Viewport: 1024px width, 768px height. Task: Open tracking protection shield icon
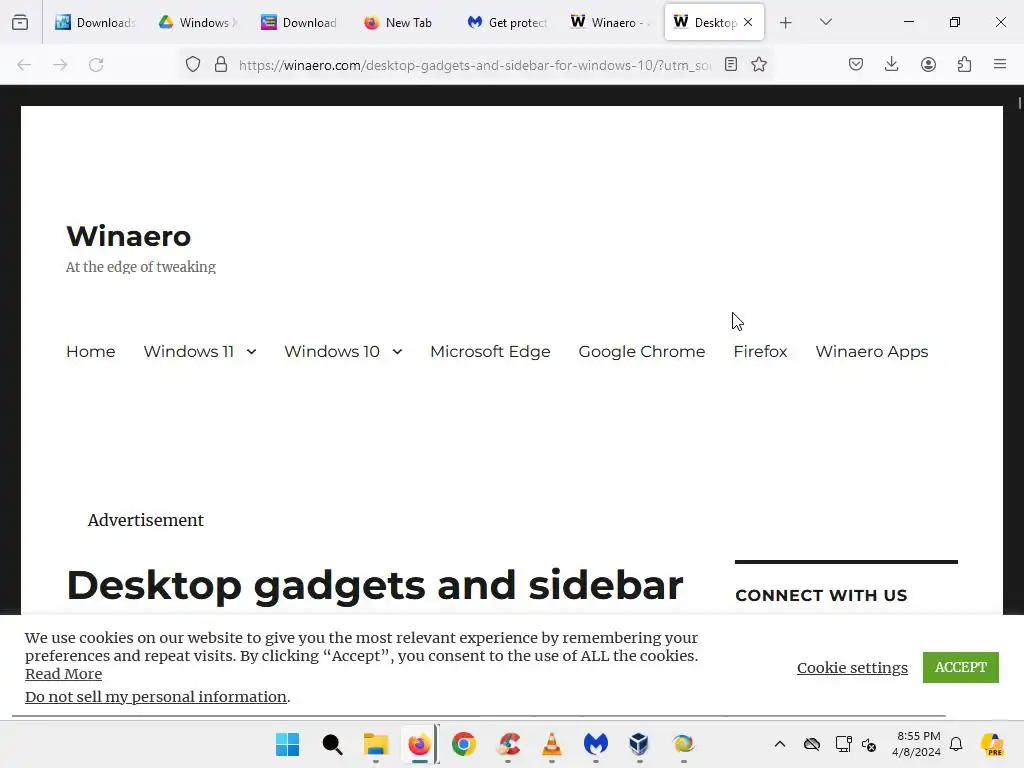(193, 65)
